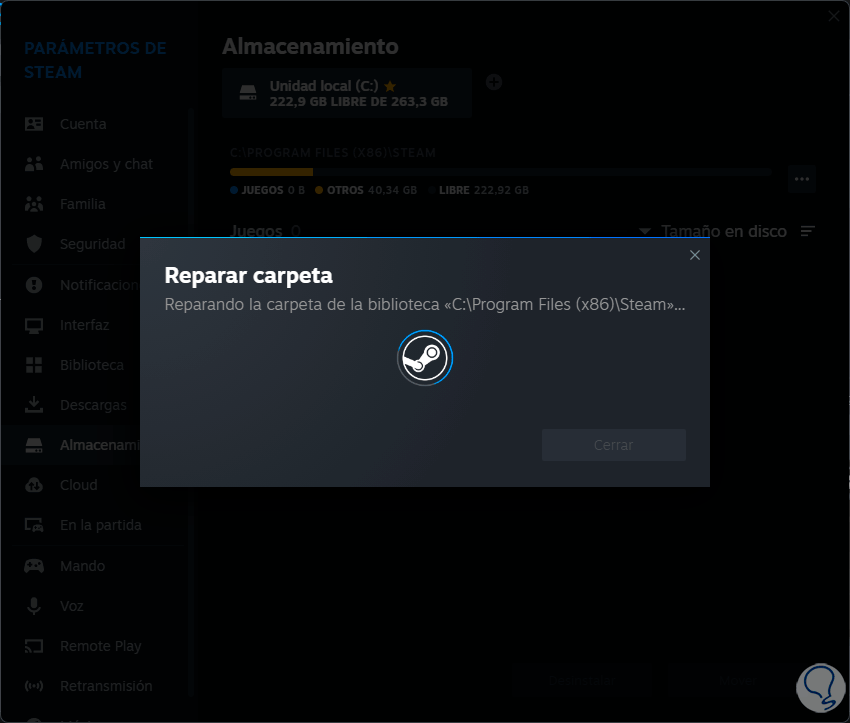Click the PARÁMETROS DE STEAM heading
Screen dimensions: 850x723
tap(95, 60)
